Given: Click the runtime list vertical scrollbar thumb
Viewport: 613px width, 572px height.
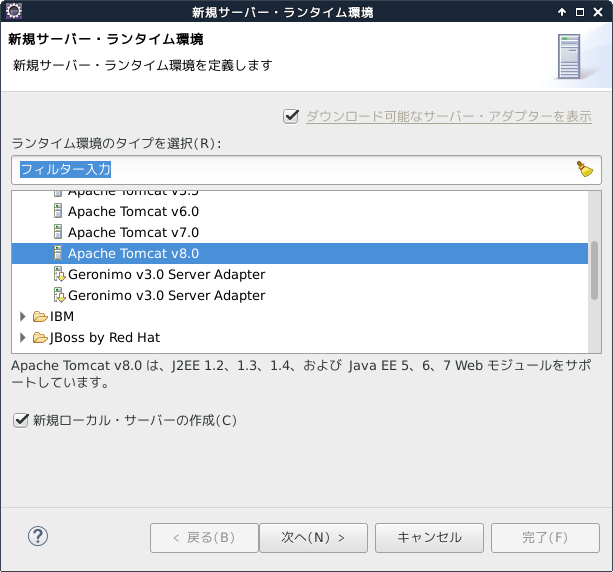Looking at the screenshot, I should click(594, 271).
